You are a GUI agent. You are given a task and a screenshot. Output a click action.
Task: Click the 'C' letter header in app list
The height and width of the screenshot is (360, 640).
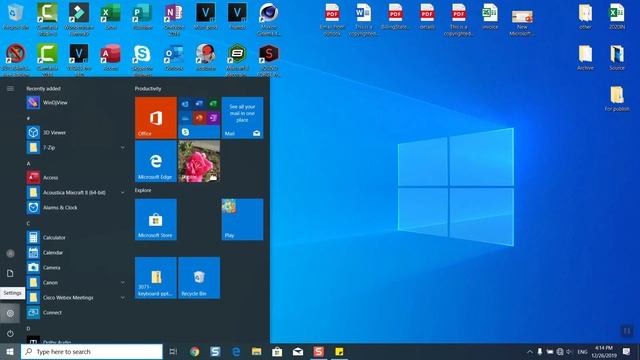click(29, 223)
